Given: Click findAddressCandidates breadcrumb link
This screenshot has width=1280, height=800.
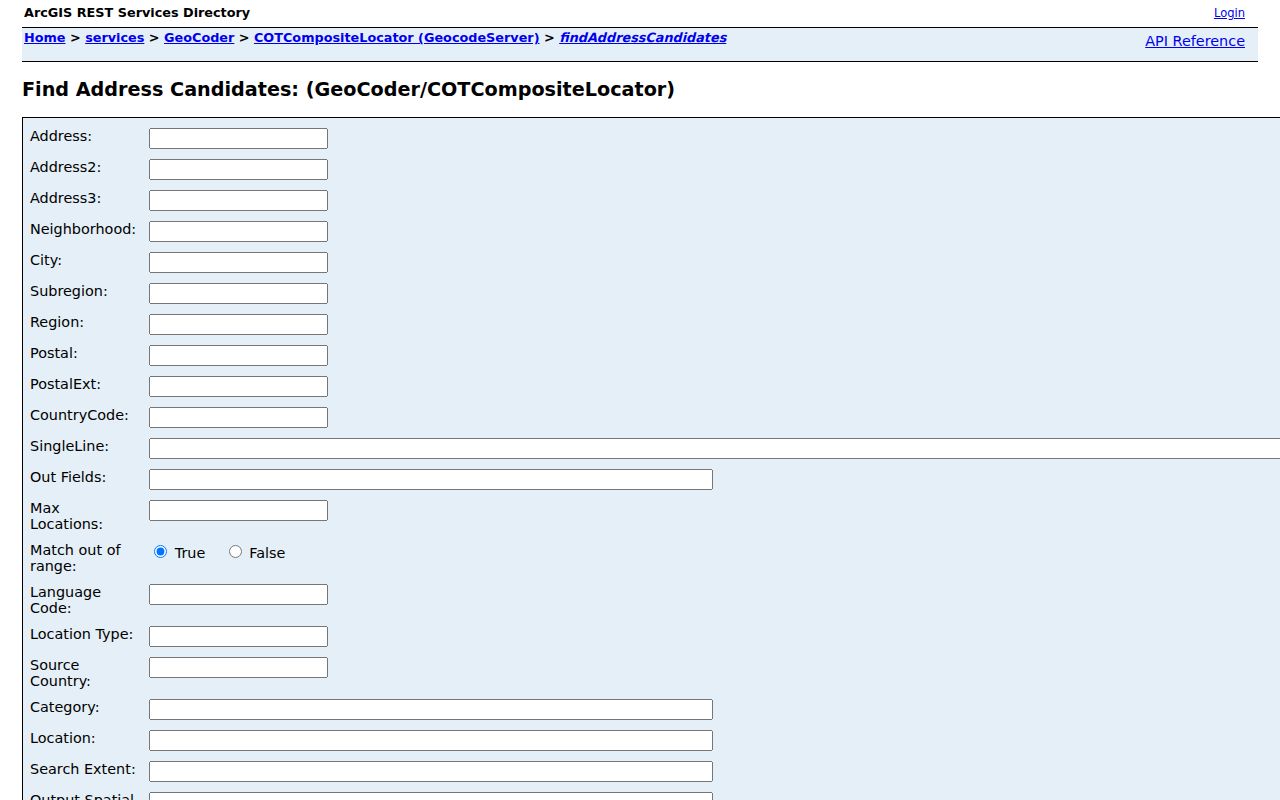Looking at the screenshot, I should pos(643,38).
